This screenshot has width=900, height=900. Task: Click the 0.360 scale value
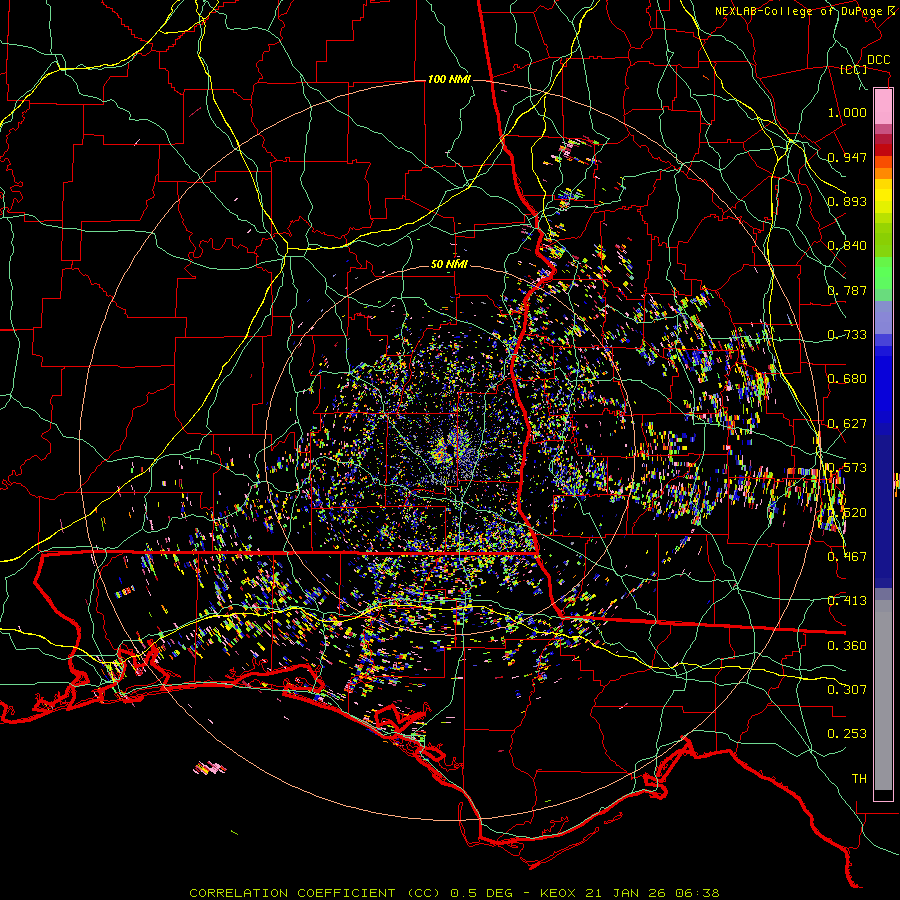pyautogui.click(x=847, y=646)
